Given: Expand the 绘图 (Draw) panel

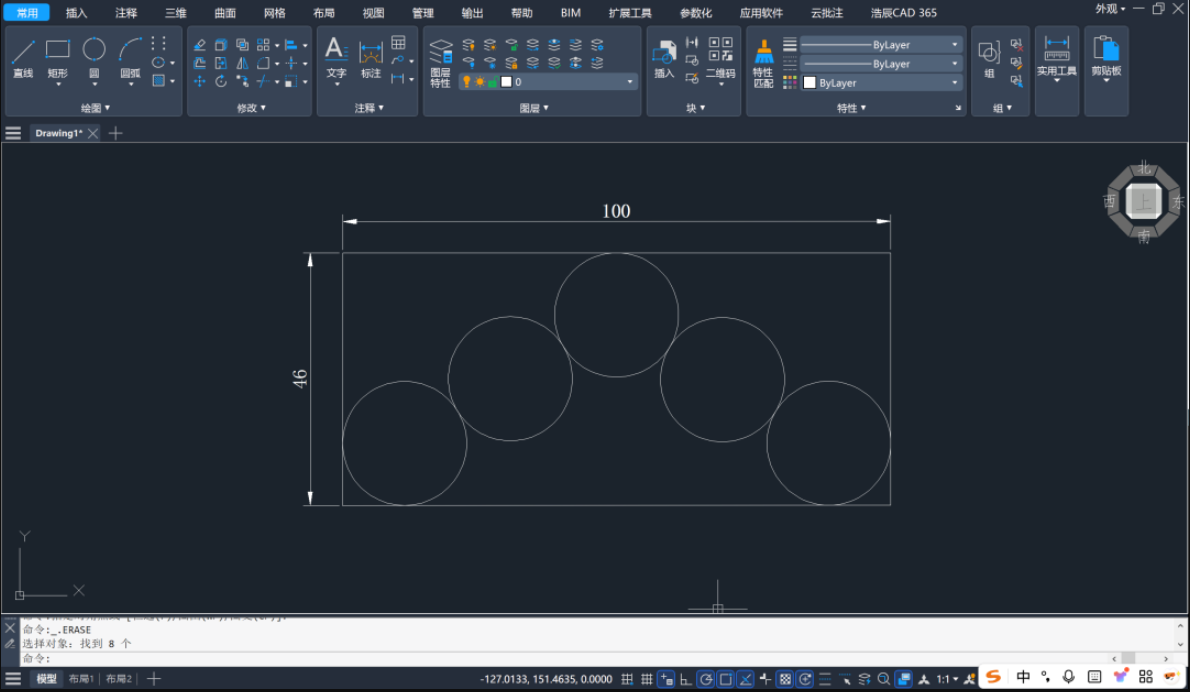Looking at the screenshot, I should tap(95, 108).
